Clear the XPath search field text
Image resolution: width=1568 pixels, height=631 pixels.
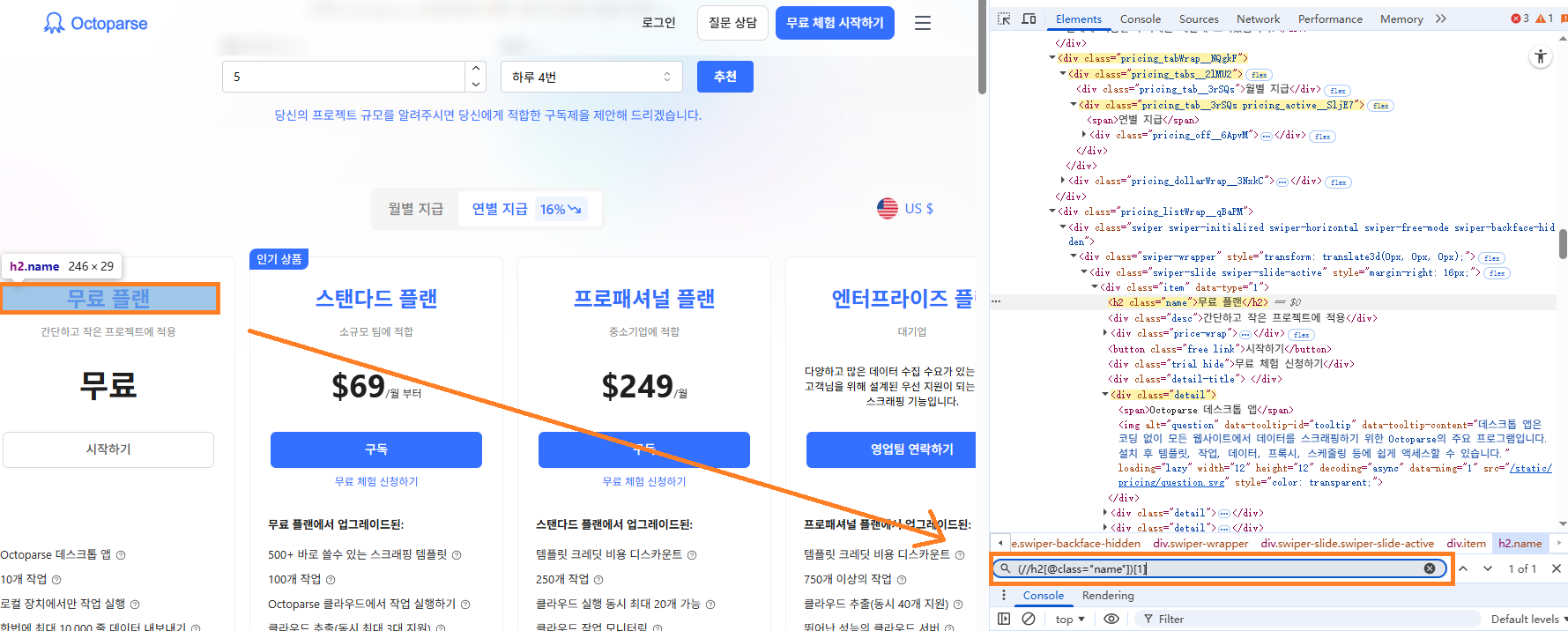[1430, 568]
